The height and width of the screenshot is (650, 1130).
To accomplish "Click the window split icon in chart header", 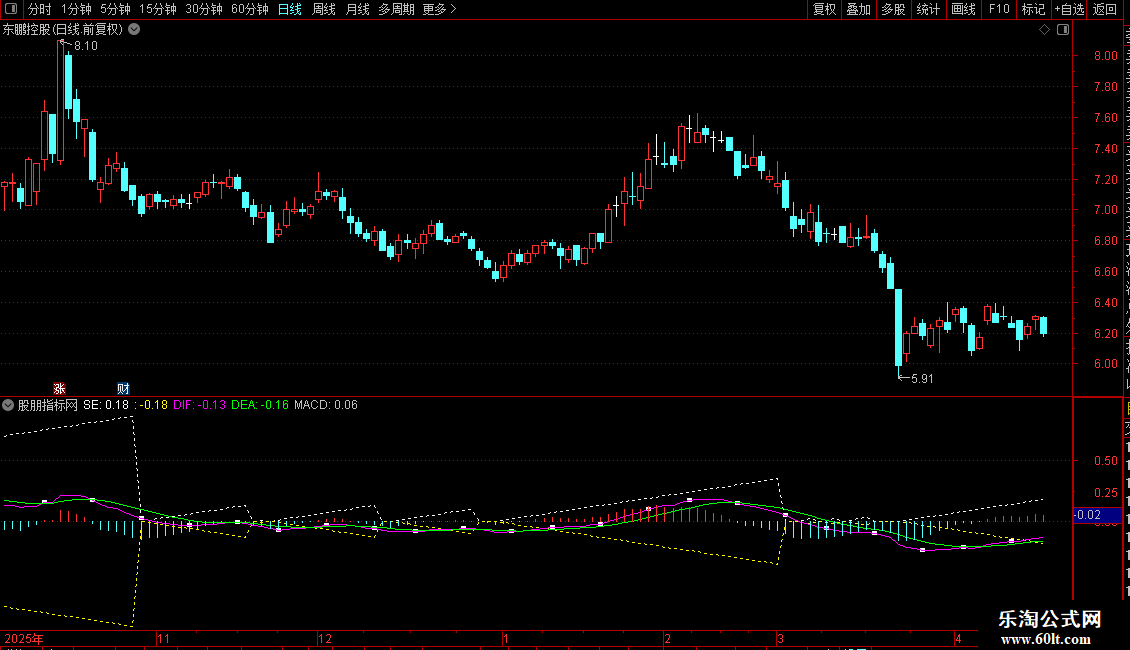I will click(1063, 30).
